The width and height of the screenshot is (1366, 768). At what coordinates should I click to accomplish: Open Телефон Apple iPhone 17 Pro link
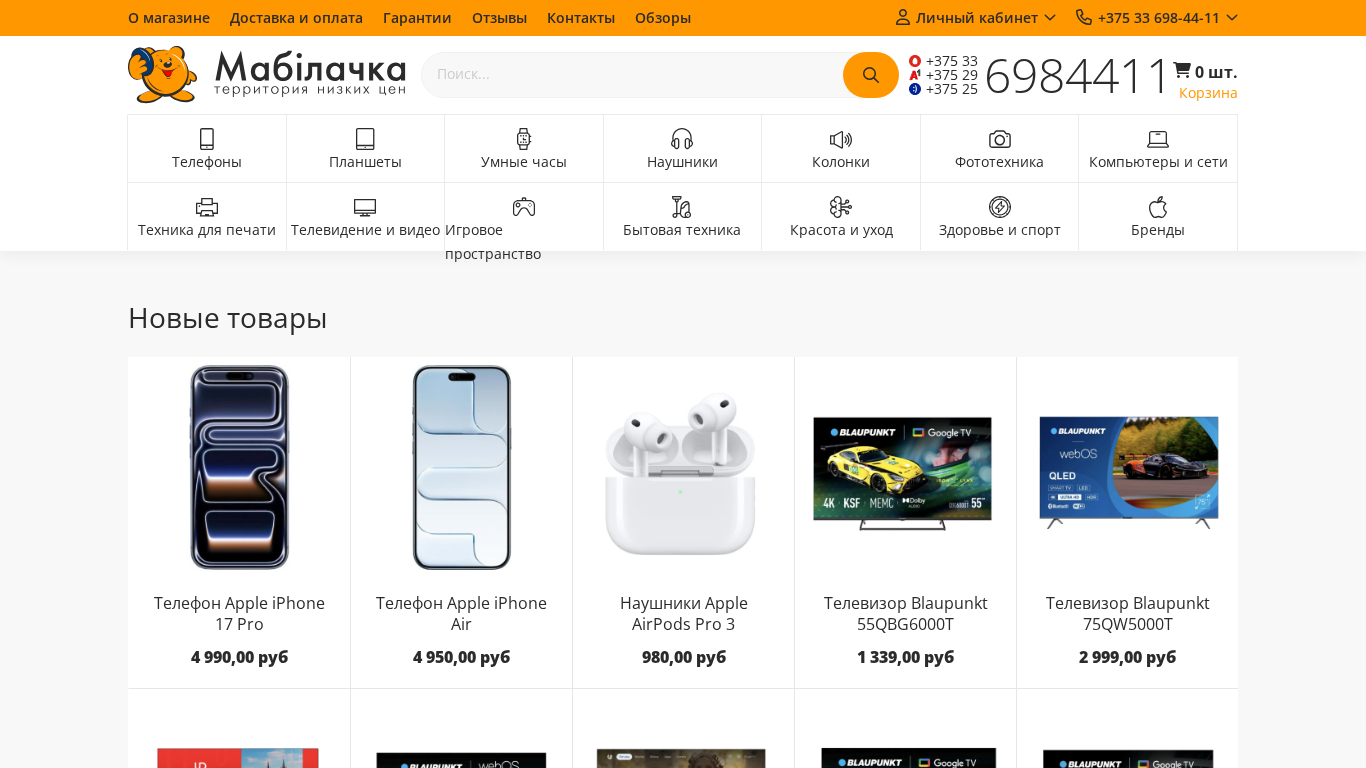239,613
